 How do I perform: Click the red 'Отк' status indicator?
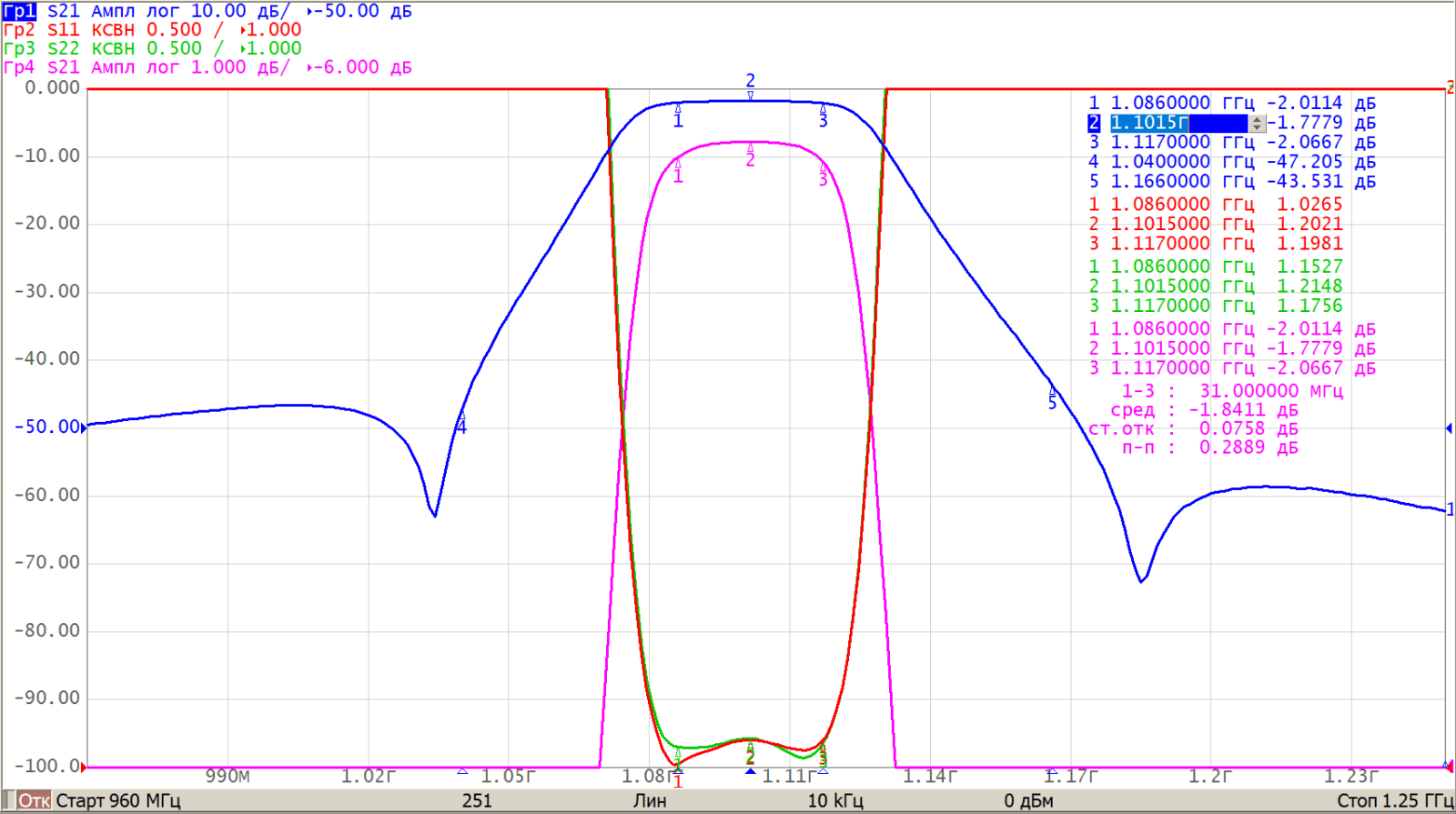[x=34, y=800]
